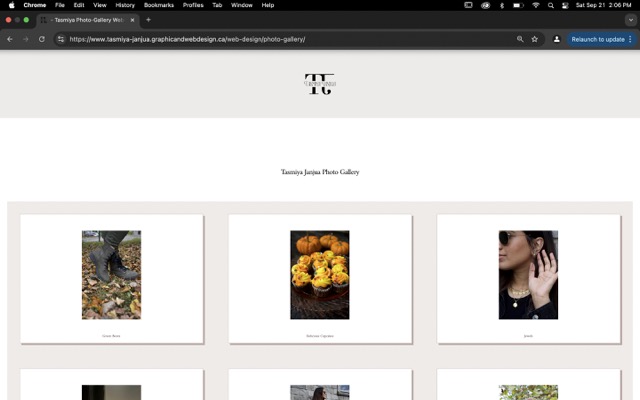
Task: Click the Wi-Fi status icon
Action: tap(535, 5)
